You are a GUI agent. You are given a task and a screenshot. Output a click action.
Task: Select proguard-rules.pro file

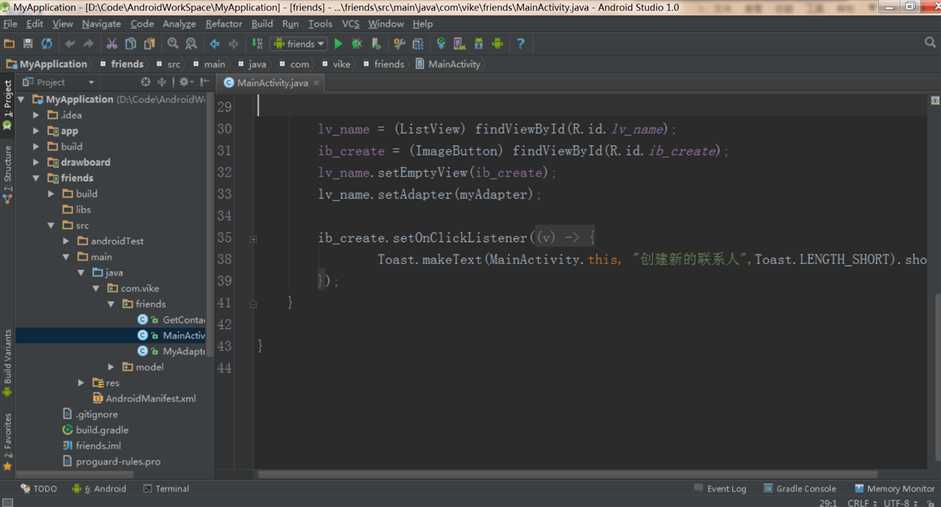112,461
